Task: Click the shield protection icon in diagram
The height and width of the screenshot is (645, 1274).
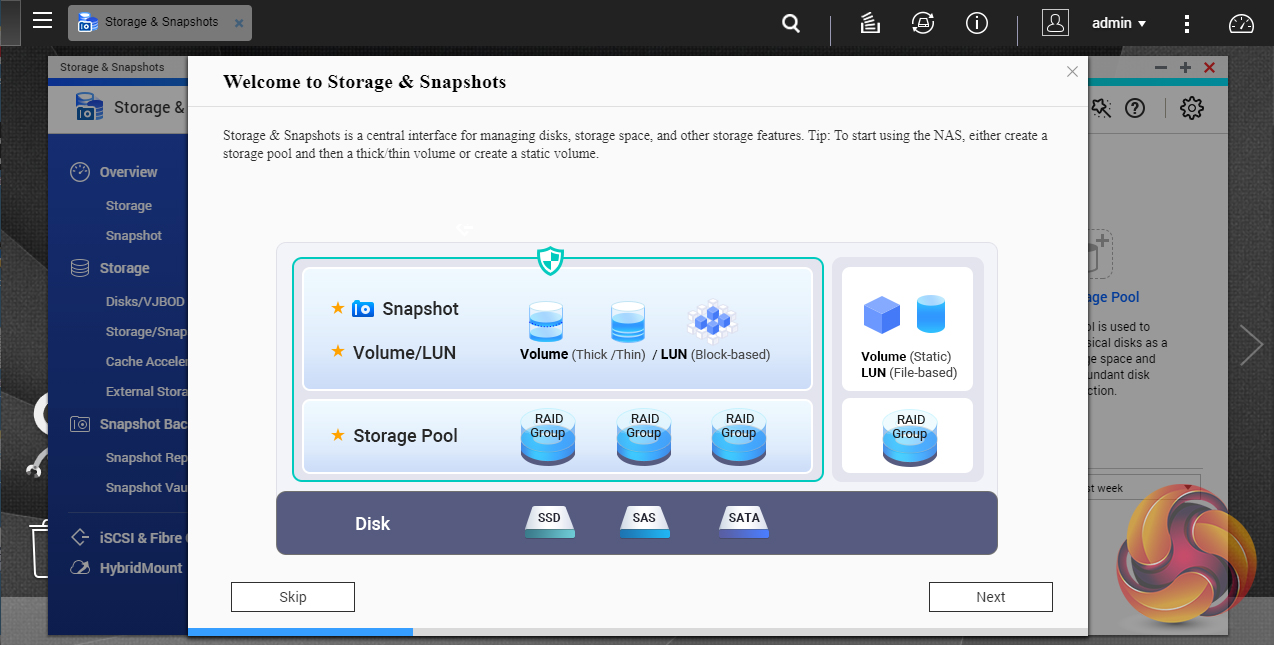Action: pos(550,261)
